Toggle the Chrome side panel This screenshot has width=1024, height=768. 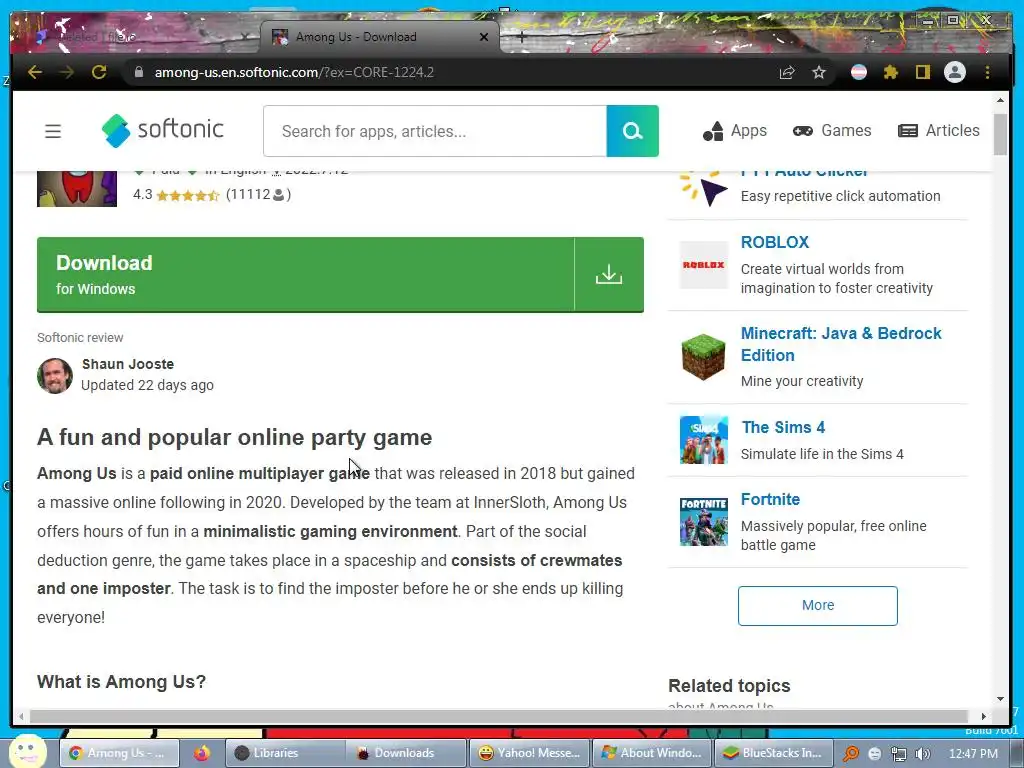pos(922,72)
